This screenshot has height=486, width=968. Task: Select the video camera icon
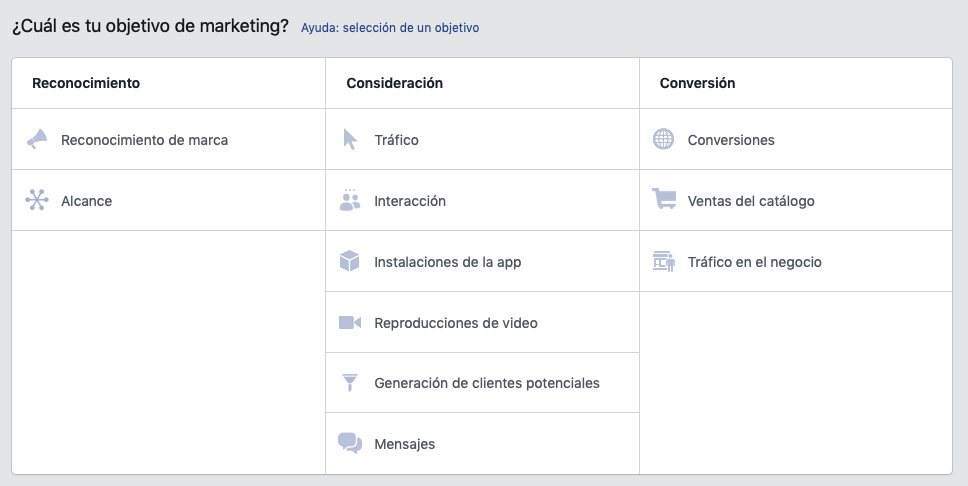350,322
